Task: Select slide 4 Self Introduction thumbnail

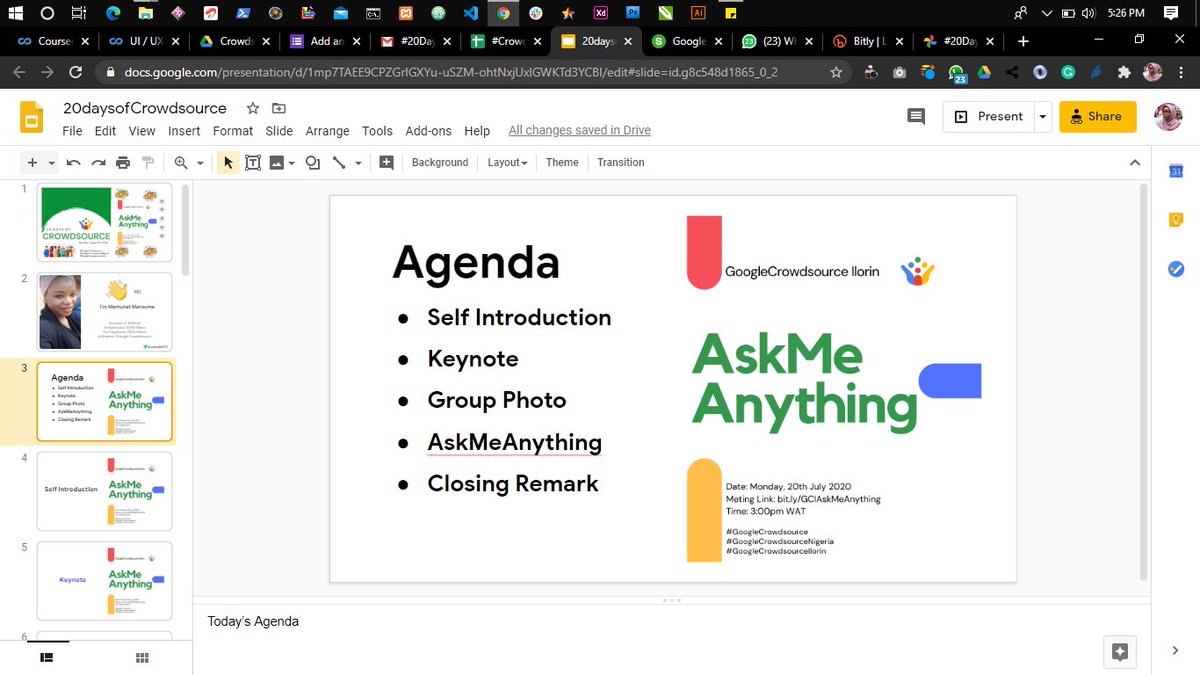Action: 105,491
